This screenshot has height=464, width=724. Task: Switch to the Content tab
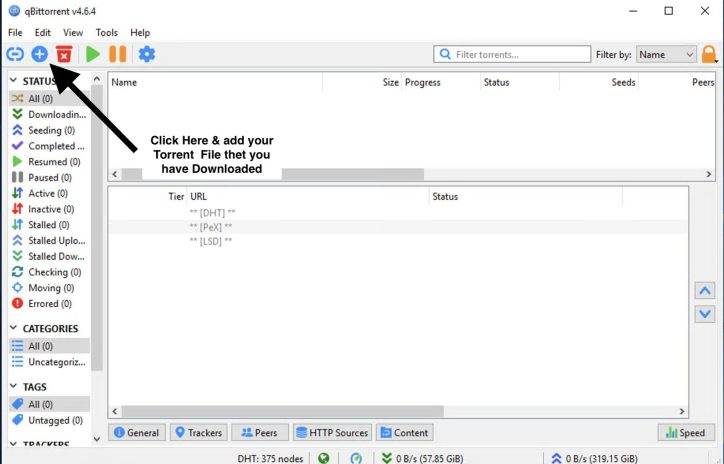tap(404, 433)
